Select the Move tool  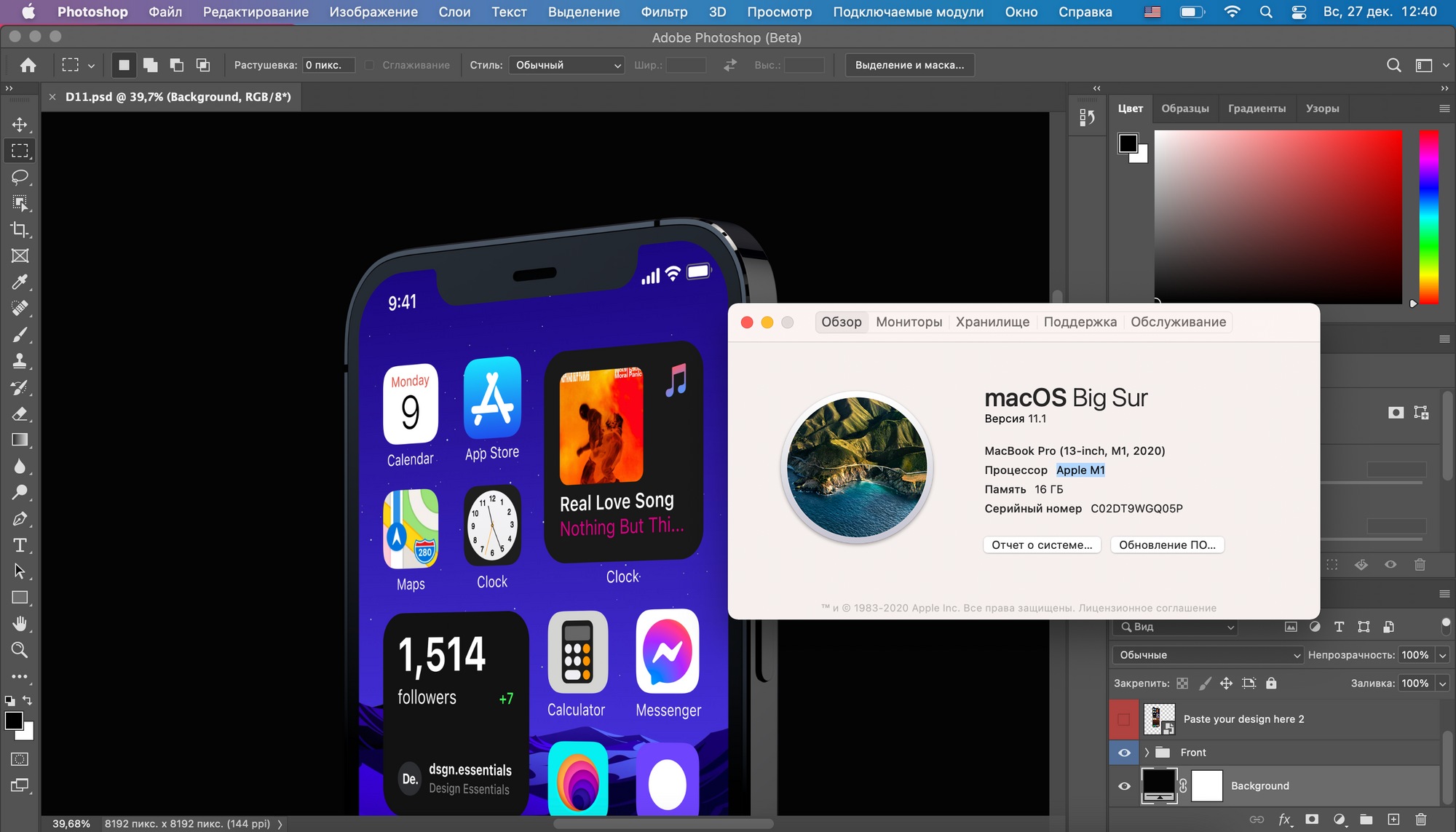tap(20, 124)
